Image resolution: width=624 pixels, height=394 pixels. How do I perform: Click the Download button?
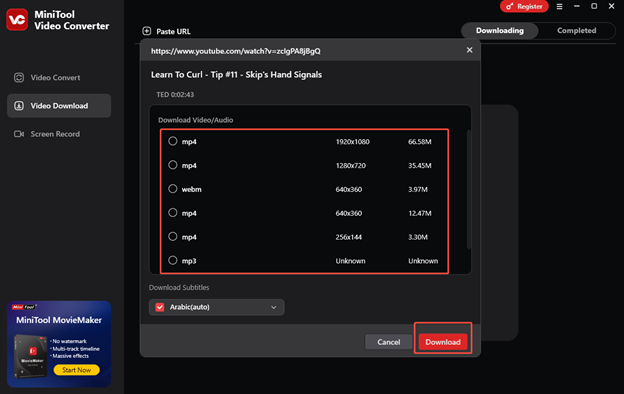(x=443, y=342)
